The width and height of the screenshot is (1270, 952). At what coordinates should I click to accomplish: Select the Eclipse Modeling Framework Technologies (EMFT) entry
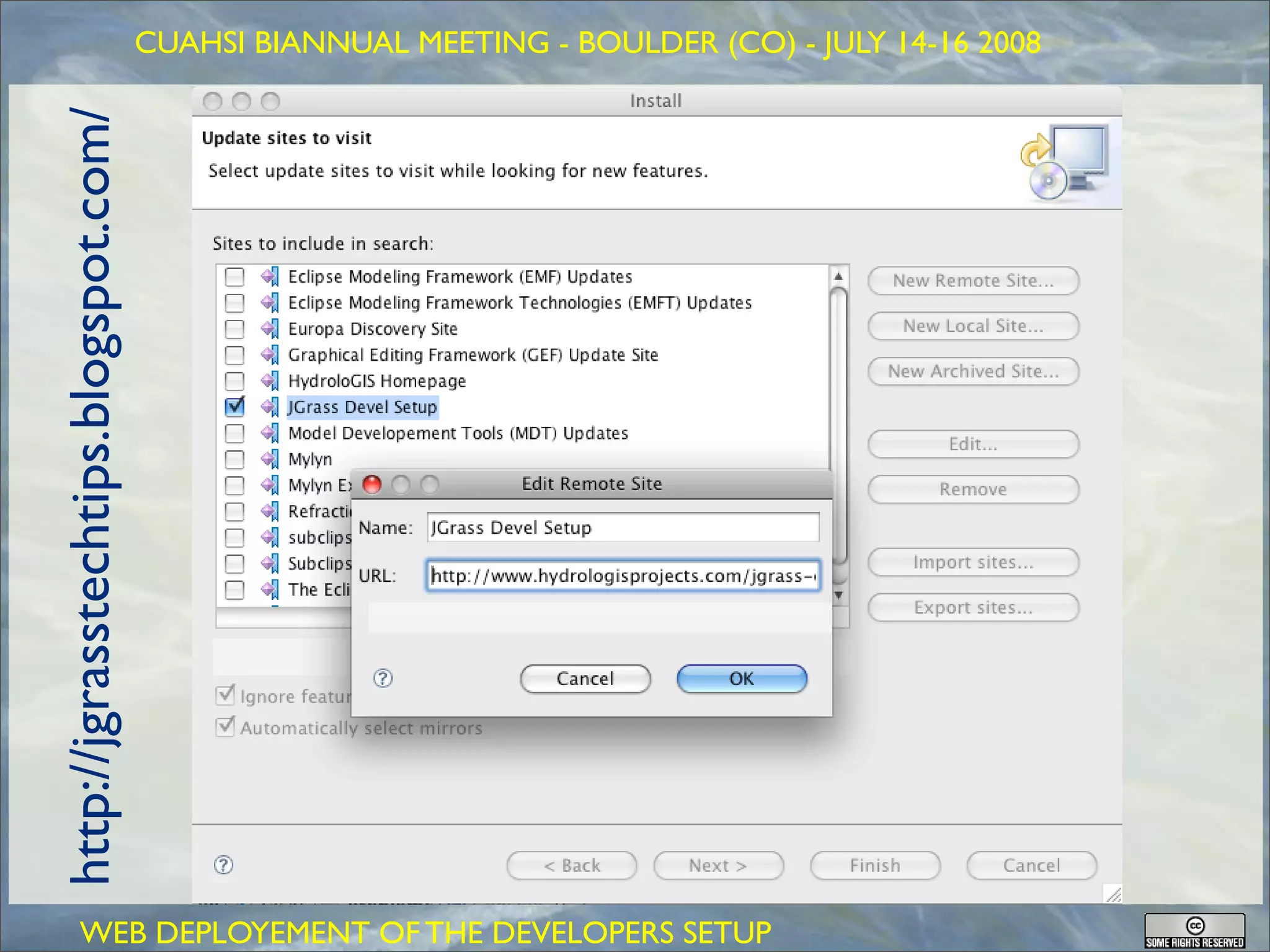[x=520, y=303]
